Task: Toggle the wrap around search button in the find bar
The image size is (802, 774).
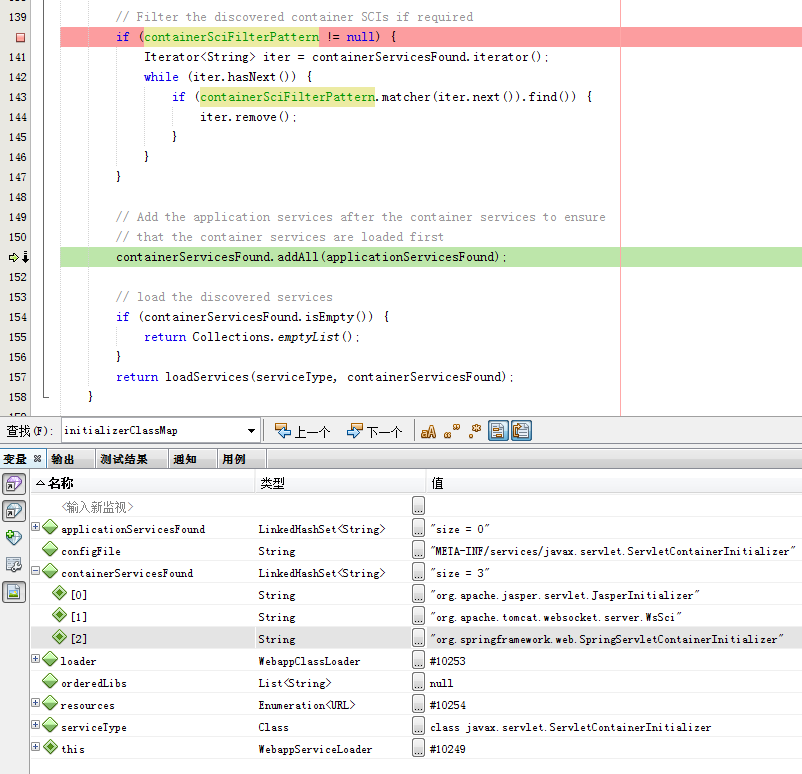Action: click(521, 431)
